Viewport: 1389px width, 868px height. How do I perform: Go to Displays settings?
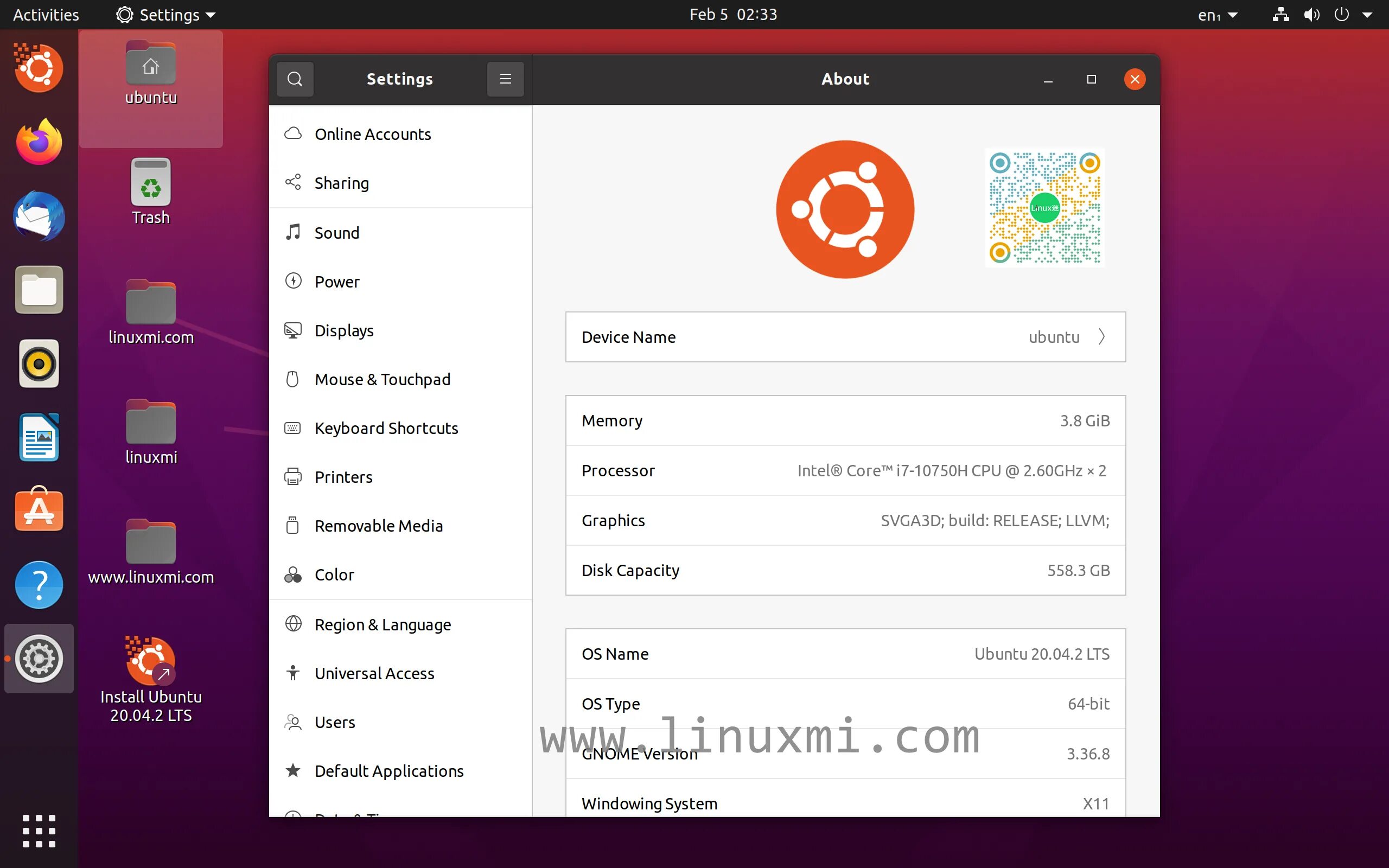pyautogui.click(x=344, y=331)
